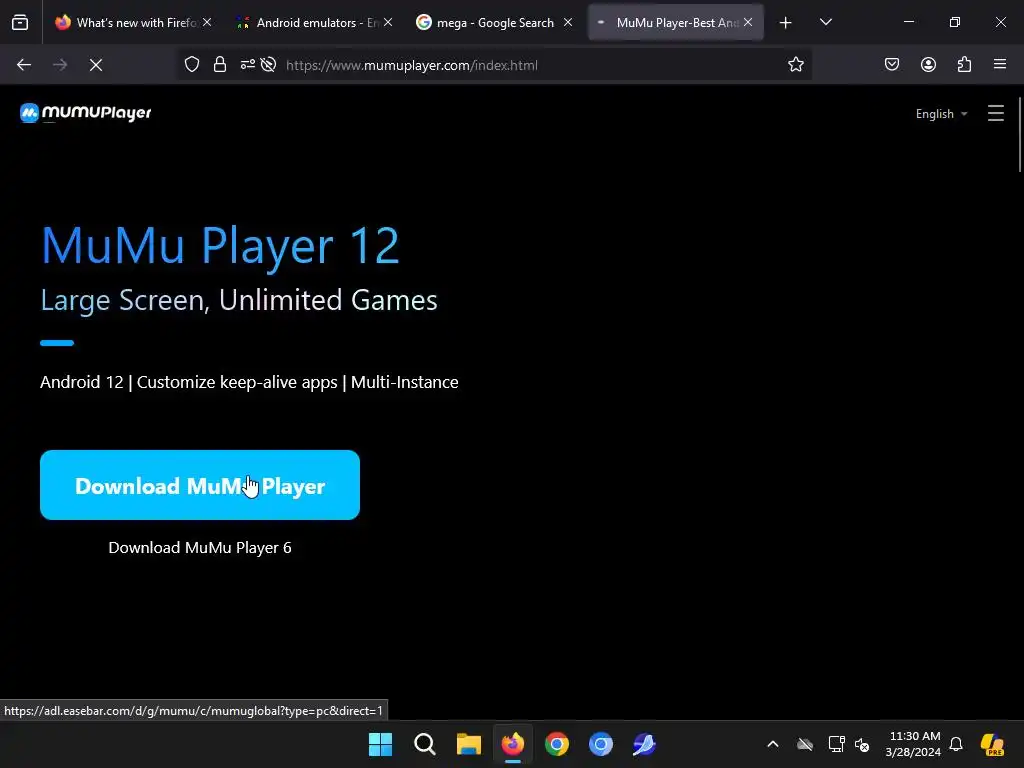Viewport: 1024px width, 768px height.
Task: Close the Android emulators tab
Action: click(388, 22)
